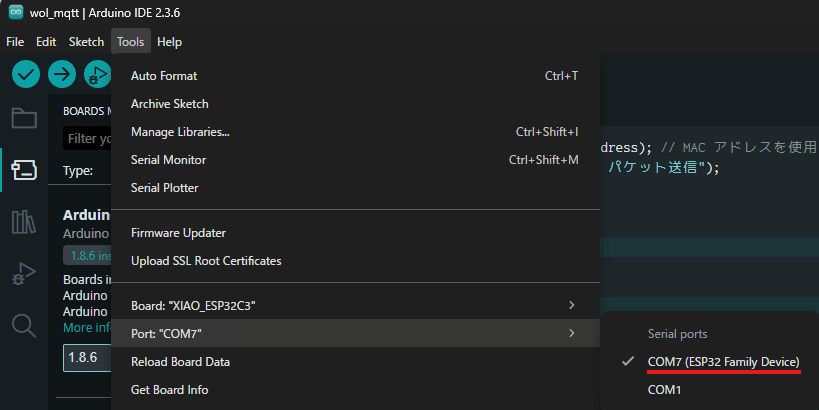819x410 pixels.
Task: Click the Verify checkmark button
Action: pyautogui.click(x=26, y=74)
